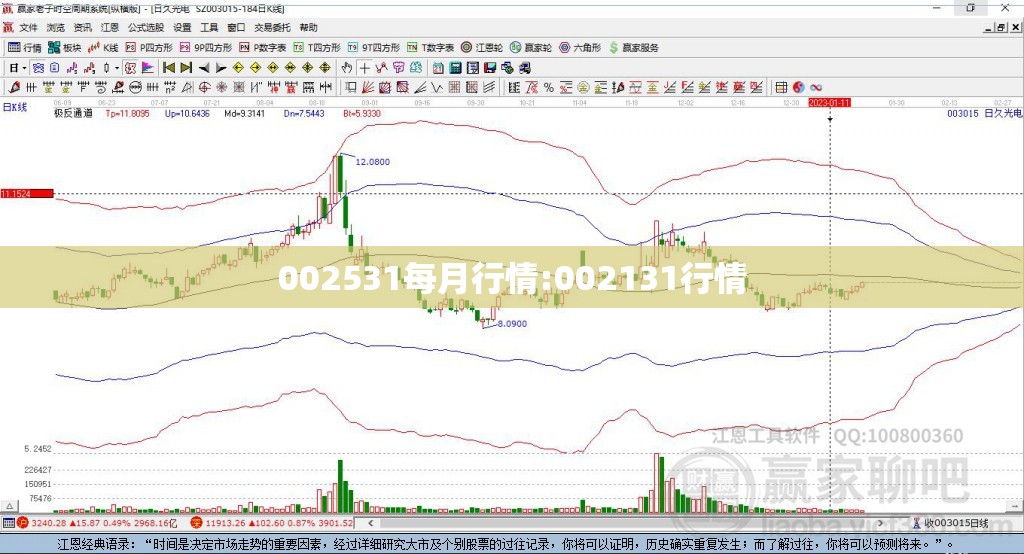Open the 帮助 menu

click(308, 27)
